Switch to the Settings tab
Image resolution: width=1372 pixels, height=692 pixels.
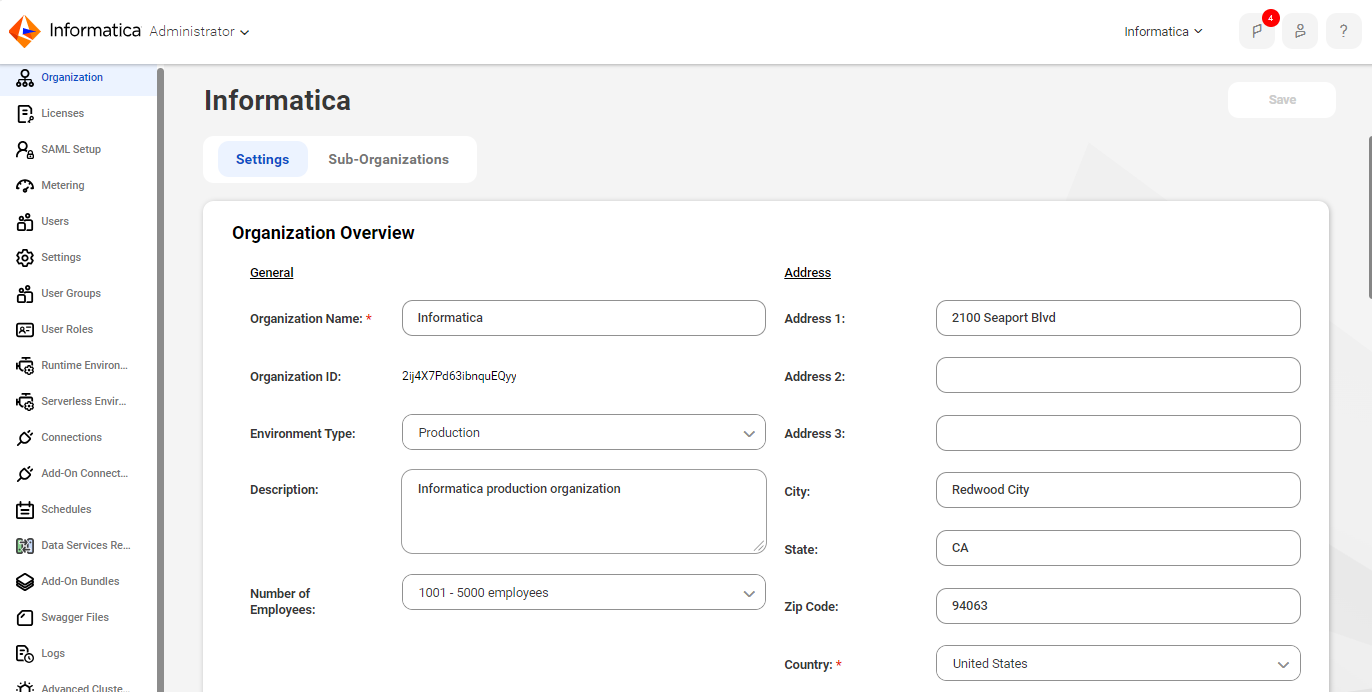pos(263,159)
